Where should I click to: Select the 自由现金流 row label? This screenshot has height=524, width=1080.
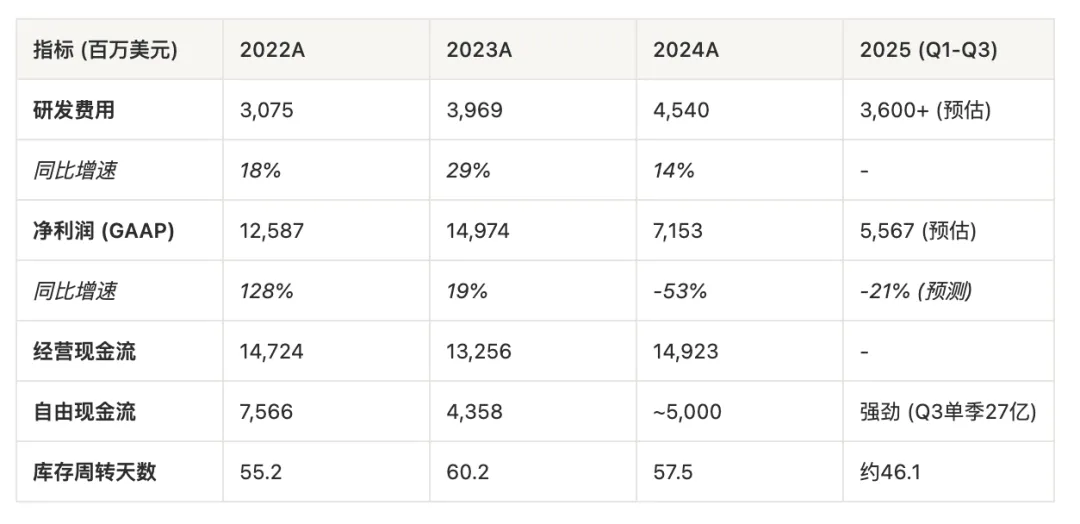84,411
